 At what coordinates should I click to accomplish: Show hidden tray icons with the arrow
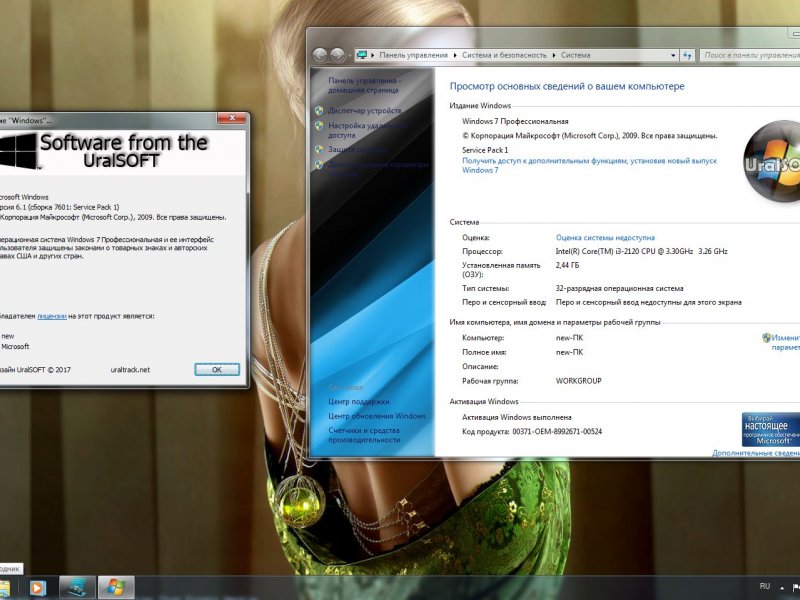[782, 587]
